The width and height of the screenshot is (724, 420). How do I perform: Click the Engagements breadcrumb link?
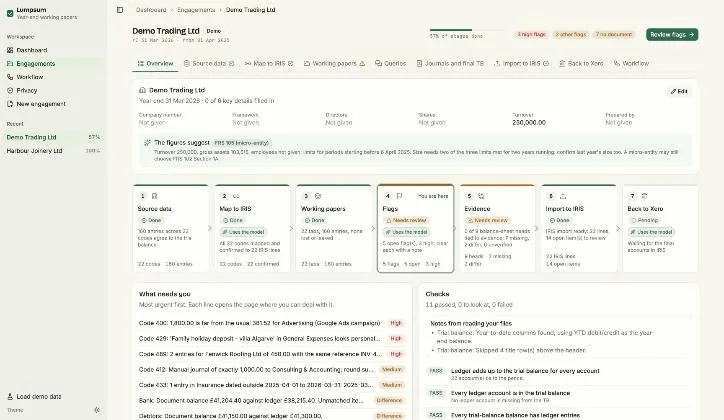tap(196, 10)
